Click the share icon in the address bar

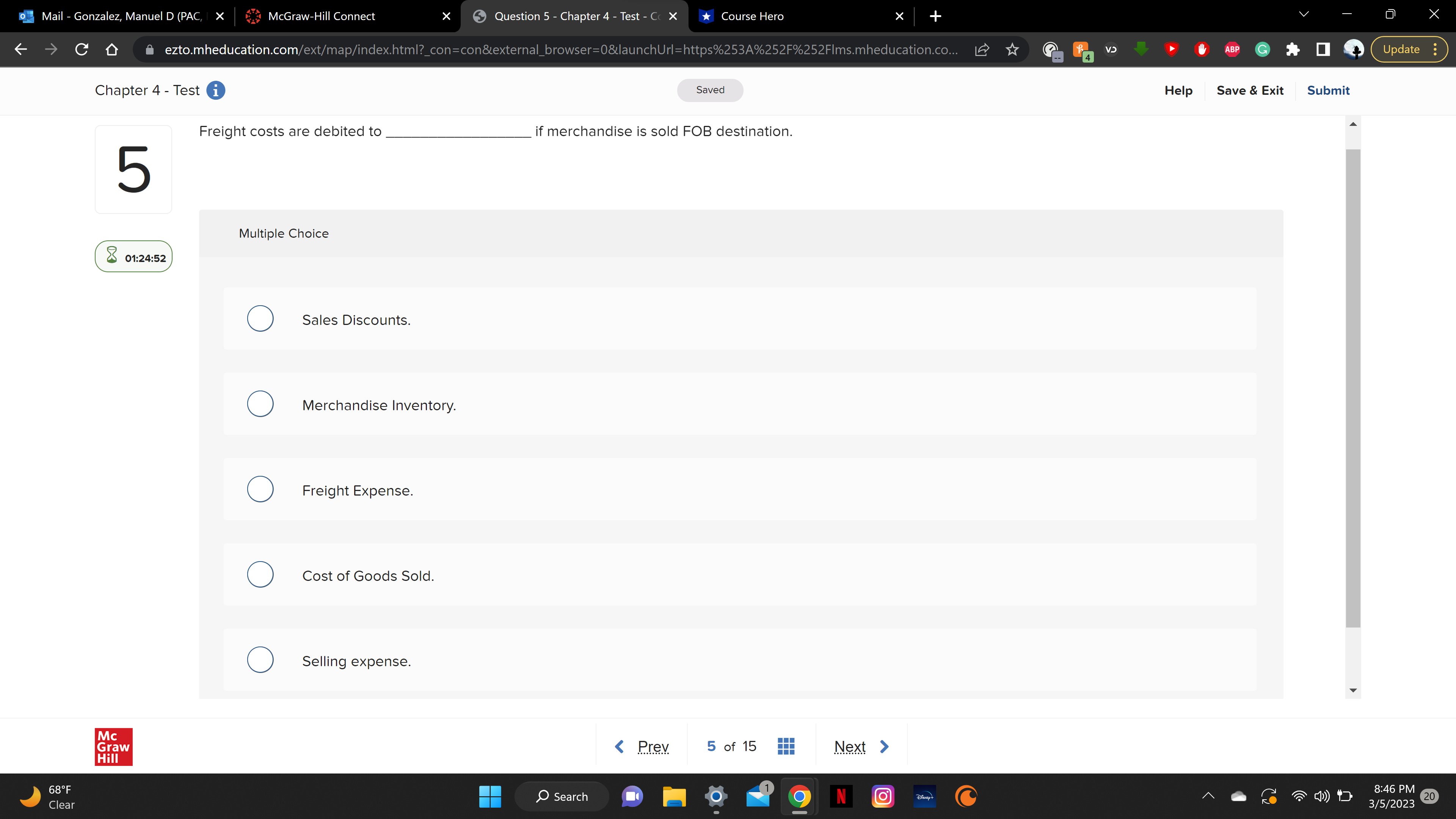click(x=982, y=49)
